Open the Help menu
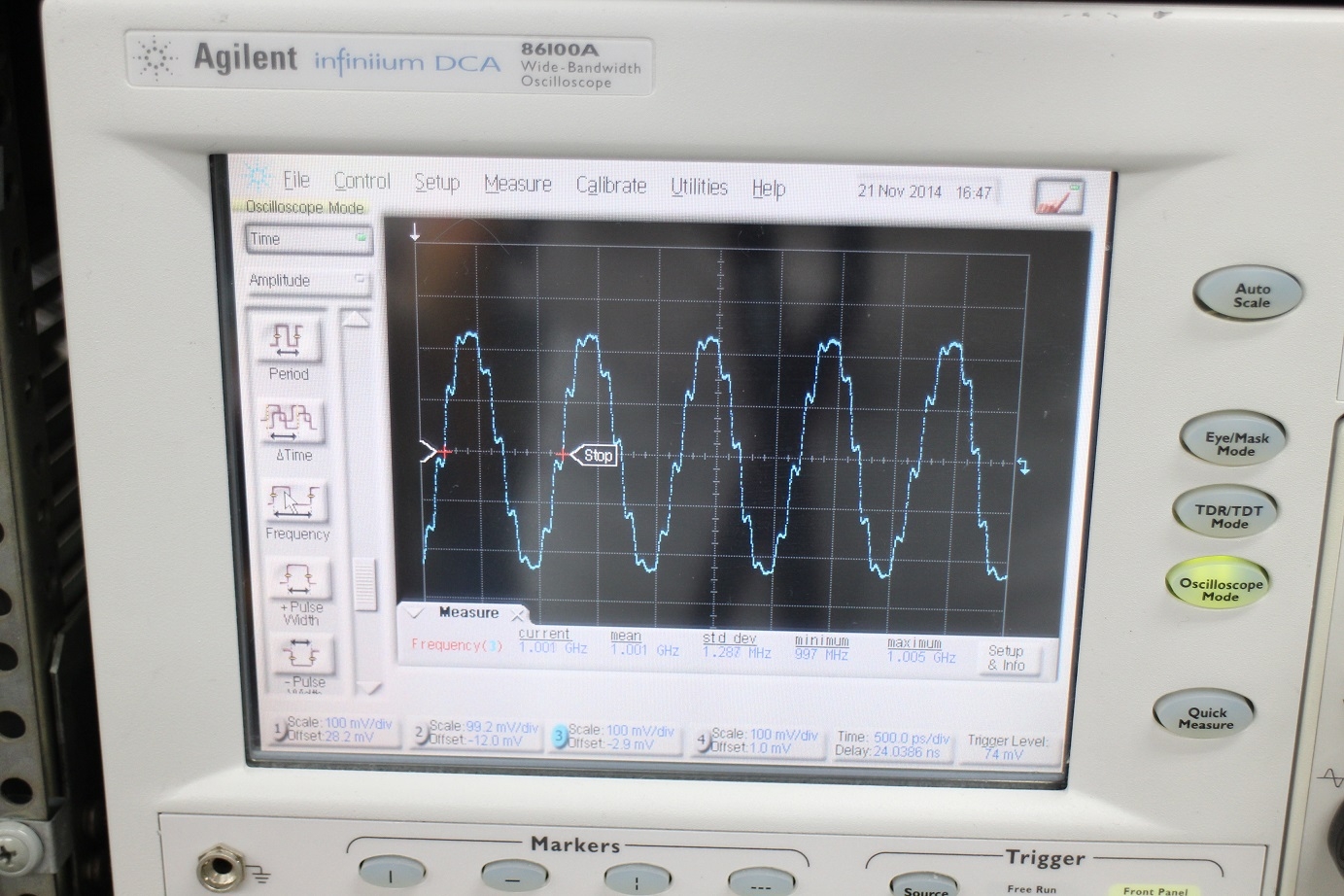 coord(768,189)
